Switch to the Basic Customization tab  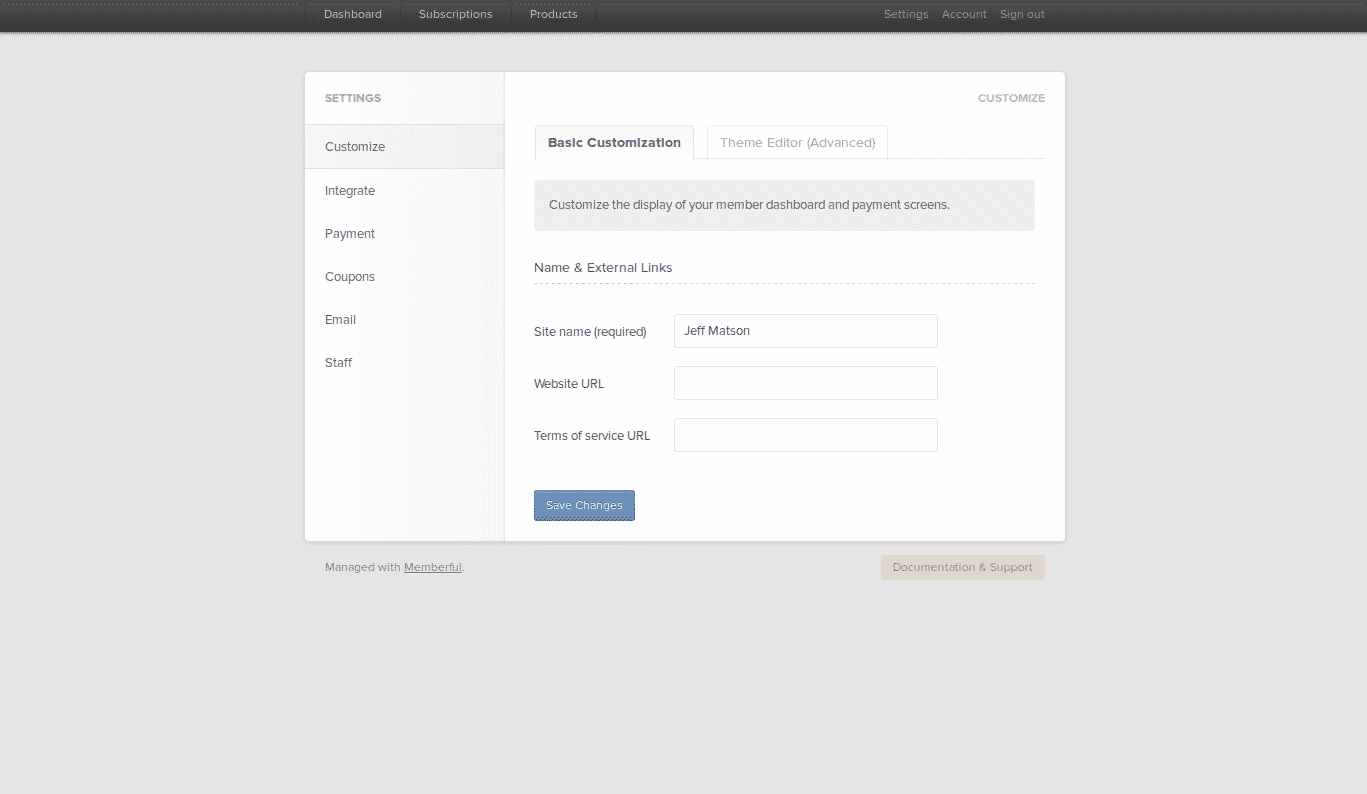pos(614,143)
